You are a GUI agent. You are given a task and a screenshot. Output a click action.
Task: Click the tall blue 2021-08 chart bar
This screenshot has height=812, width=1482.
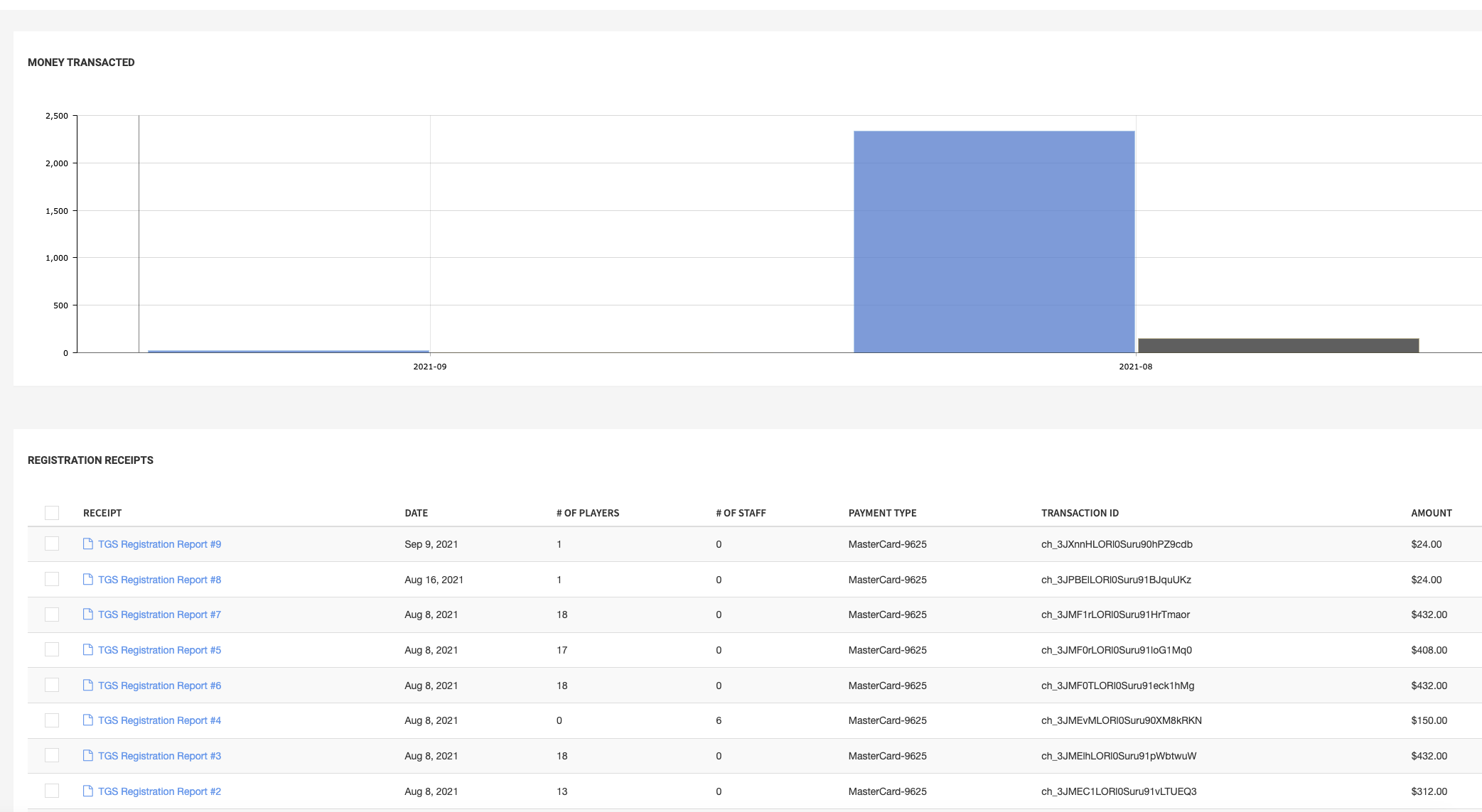[x=994, y=242]
